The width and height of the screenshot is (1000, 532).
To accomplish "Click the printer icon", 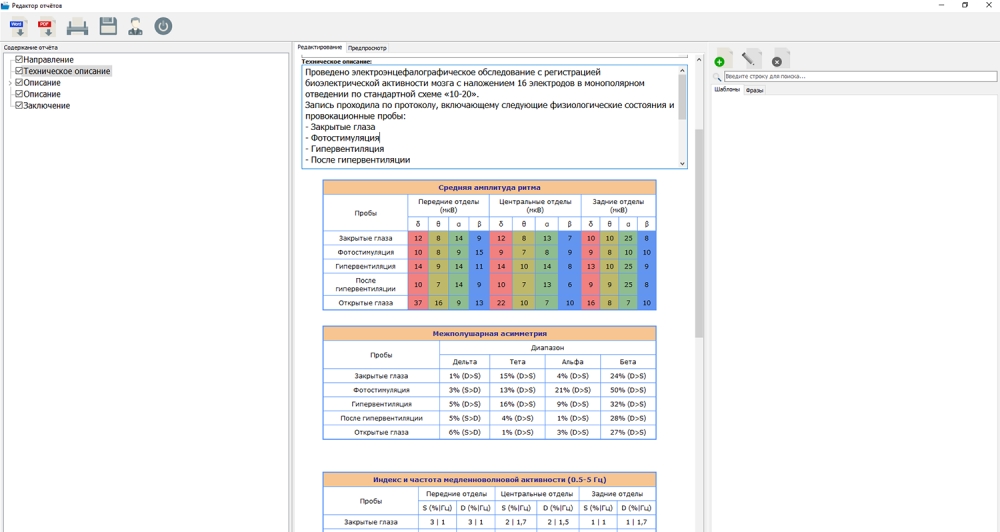I will (77, 27).
